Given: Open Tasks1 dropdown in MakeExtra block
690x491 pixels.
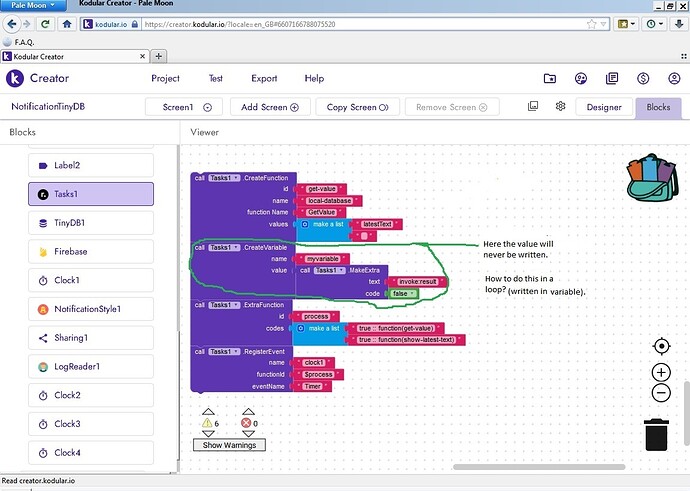Looking at the screenshot, I should [329, 270].
